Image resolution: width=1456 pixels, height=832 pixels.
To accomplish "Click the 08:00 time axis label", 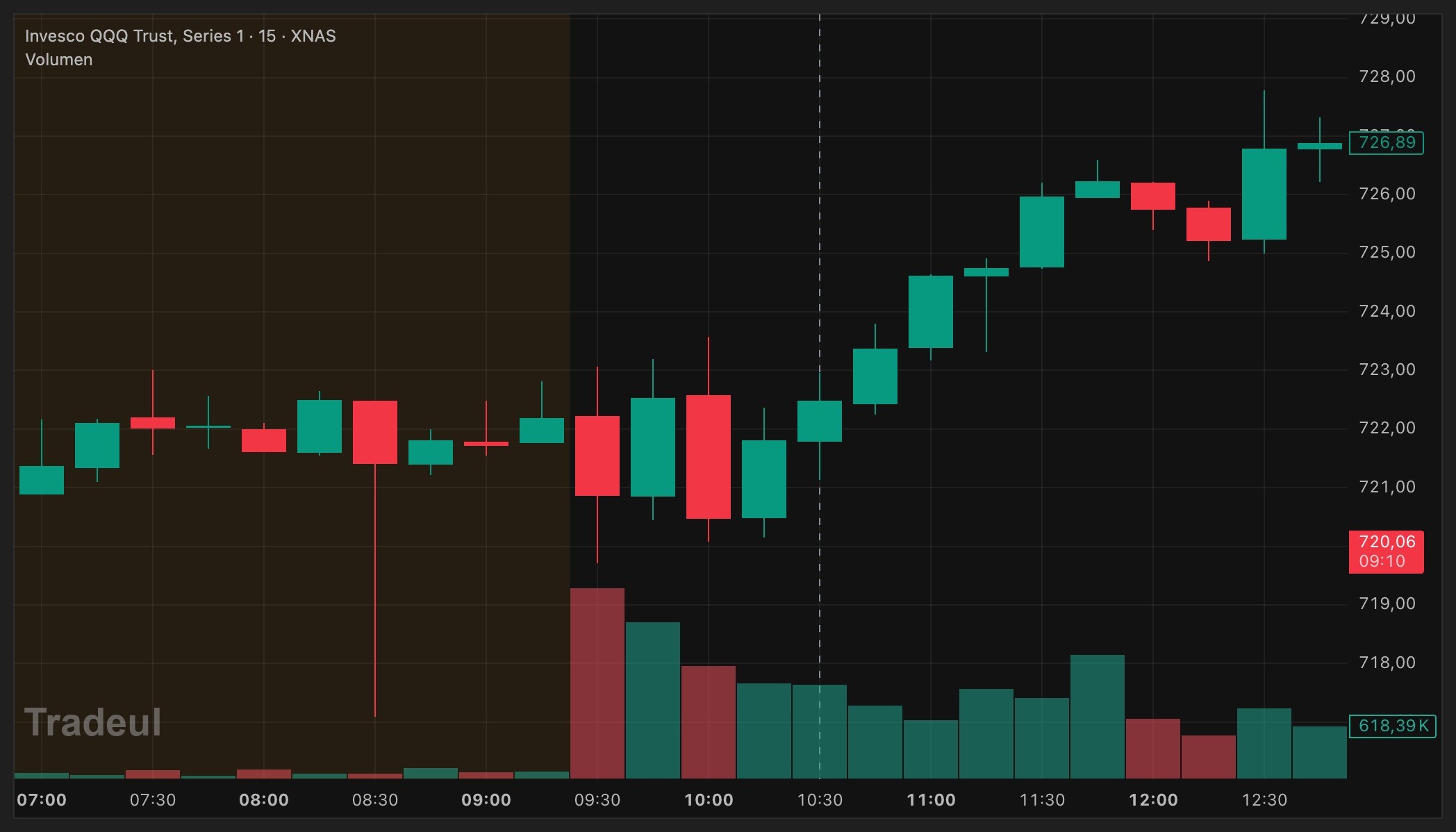I will [264, 800].
